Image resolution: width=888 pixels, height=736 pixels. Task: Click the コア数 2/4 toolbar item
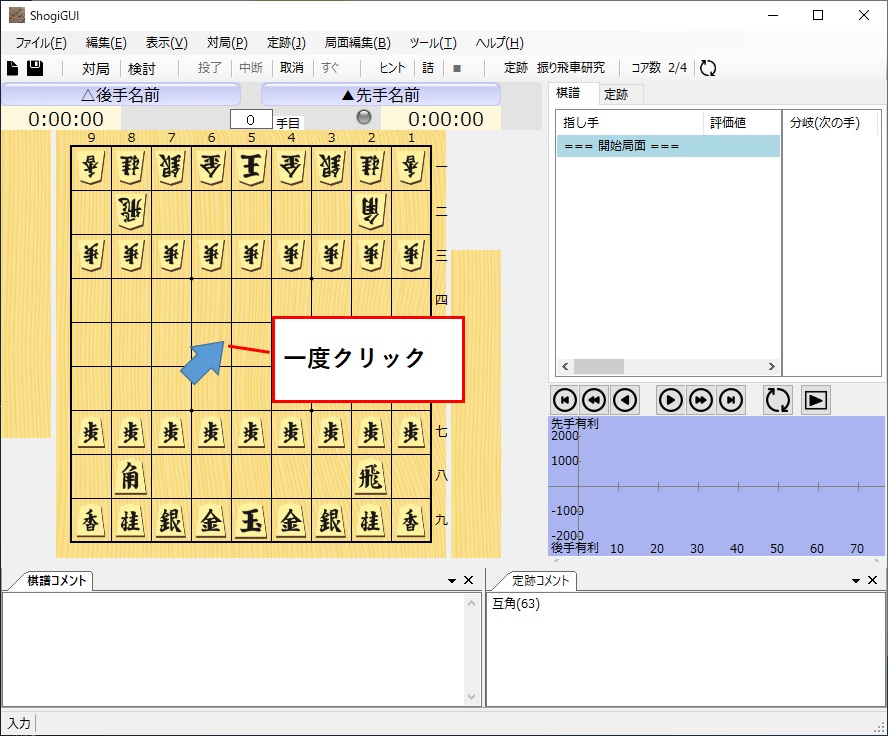[x=659, y=68]
